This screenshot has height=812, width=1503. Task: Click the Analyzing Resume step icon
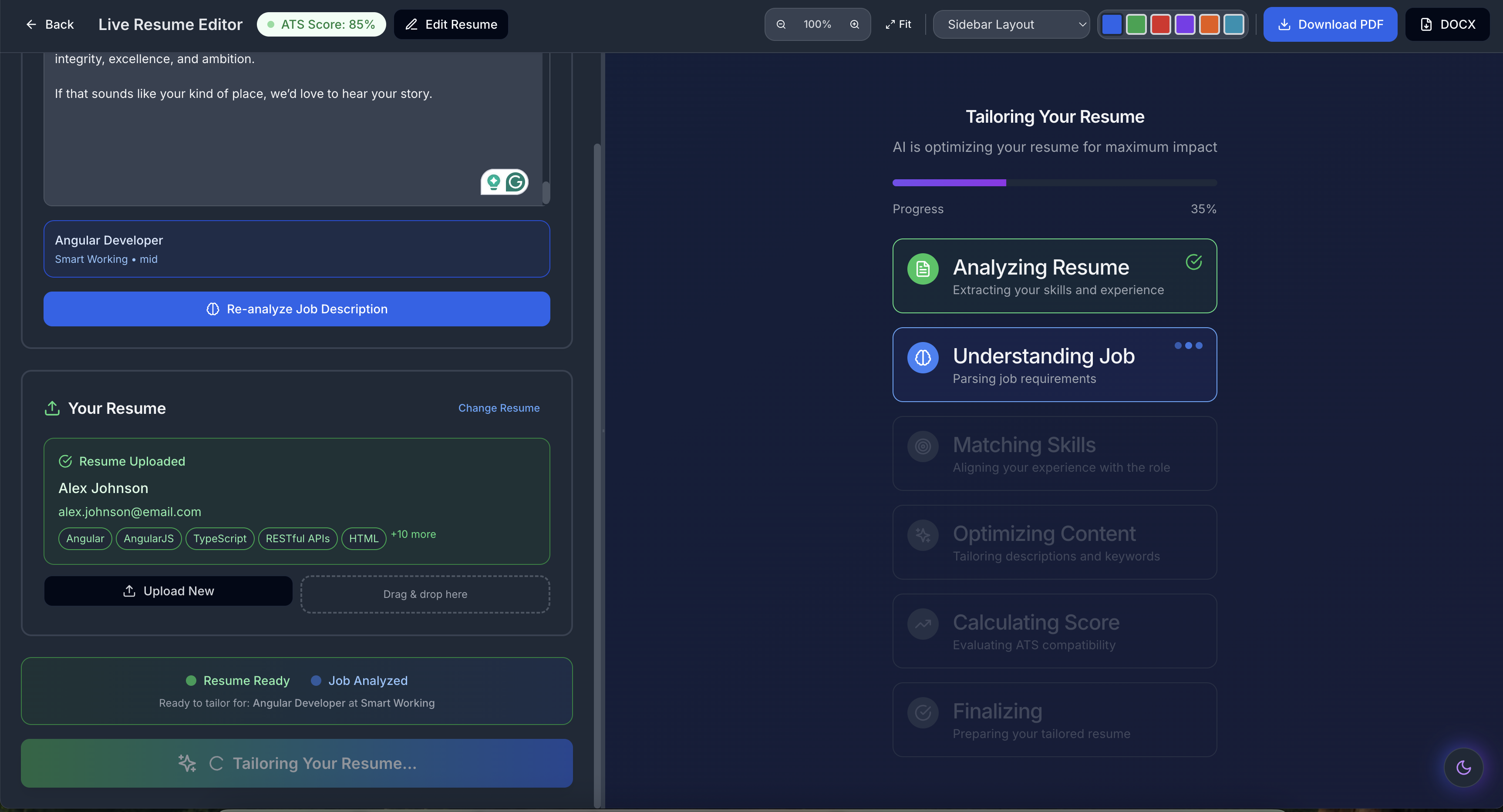(x=923, y=269)
